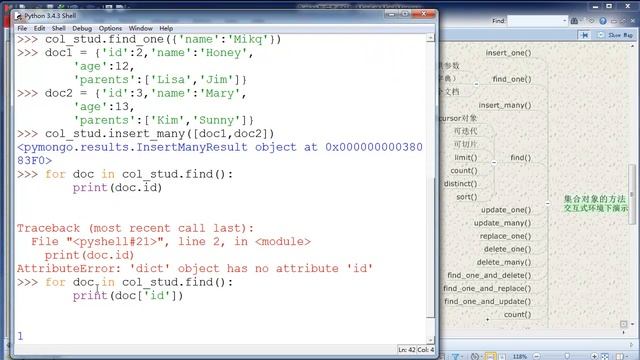640x360 pixels.
Task: Click the col_stud.insert_many([doc1,doc2]) line
Action: tap(159, 133)
